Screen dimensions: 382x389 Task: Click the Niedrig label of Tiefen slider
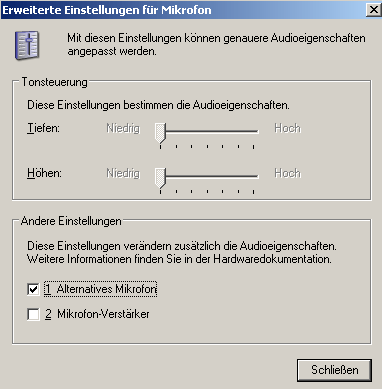[123, 128]
